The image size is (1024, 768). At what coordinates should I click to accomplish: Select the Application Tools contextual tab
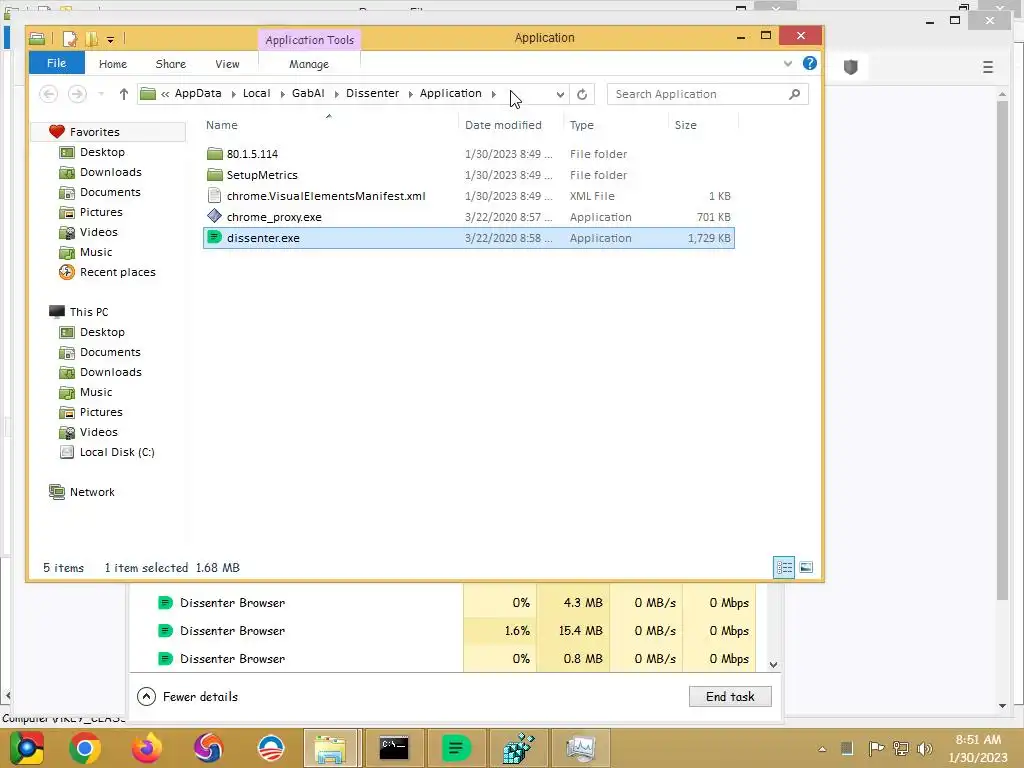[310, 40]
